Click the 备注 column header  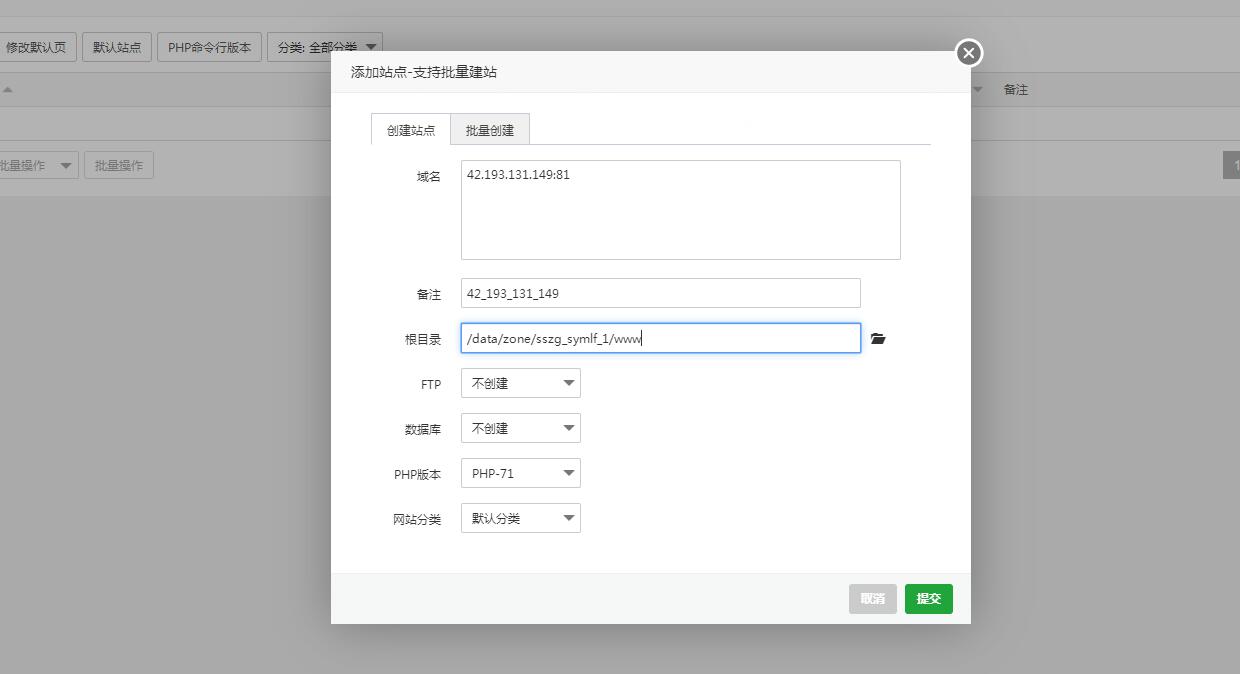pos(1016,90)
